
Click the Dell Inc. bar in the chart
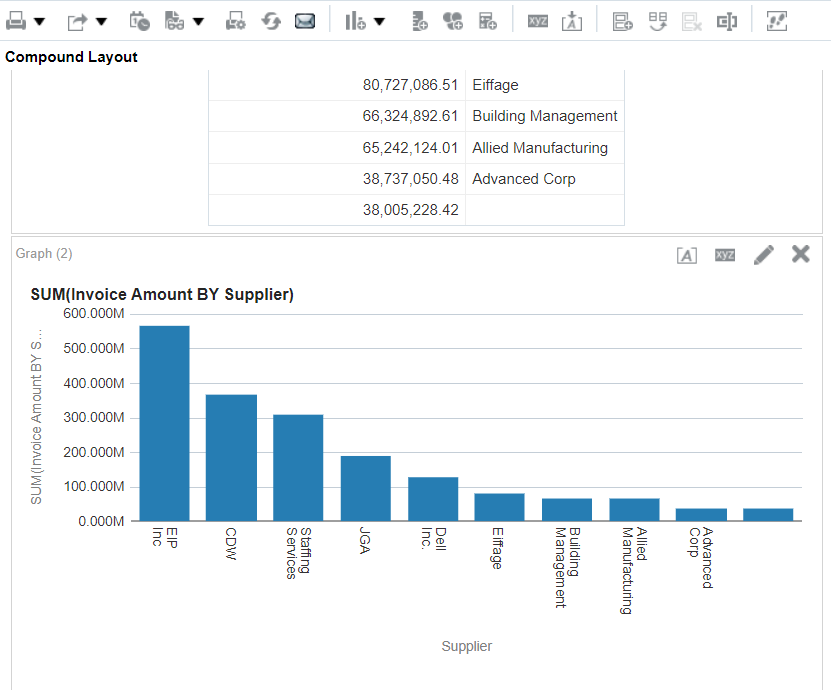(433, 499)
